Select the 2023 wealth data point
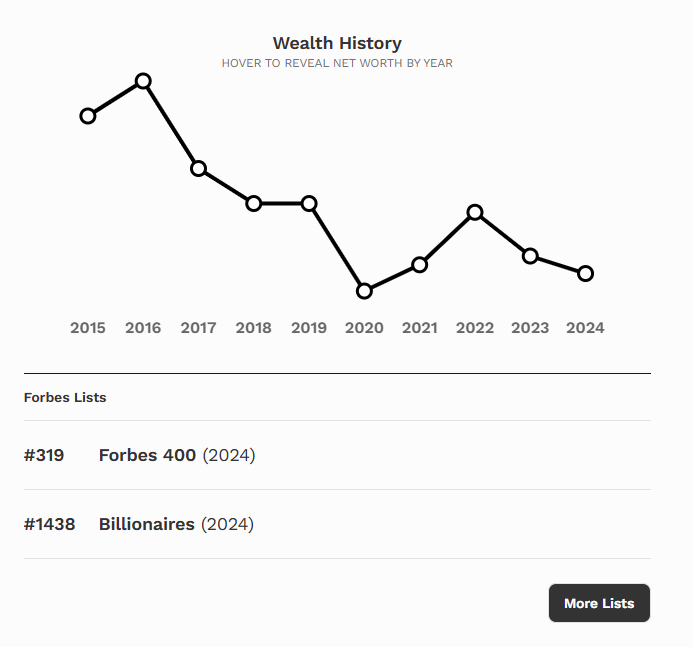 click(x=530, y=256)
